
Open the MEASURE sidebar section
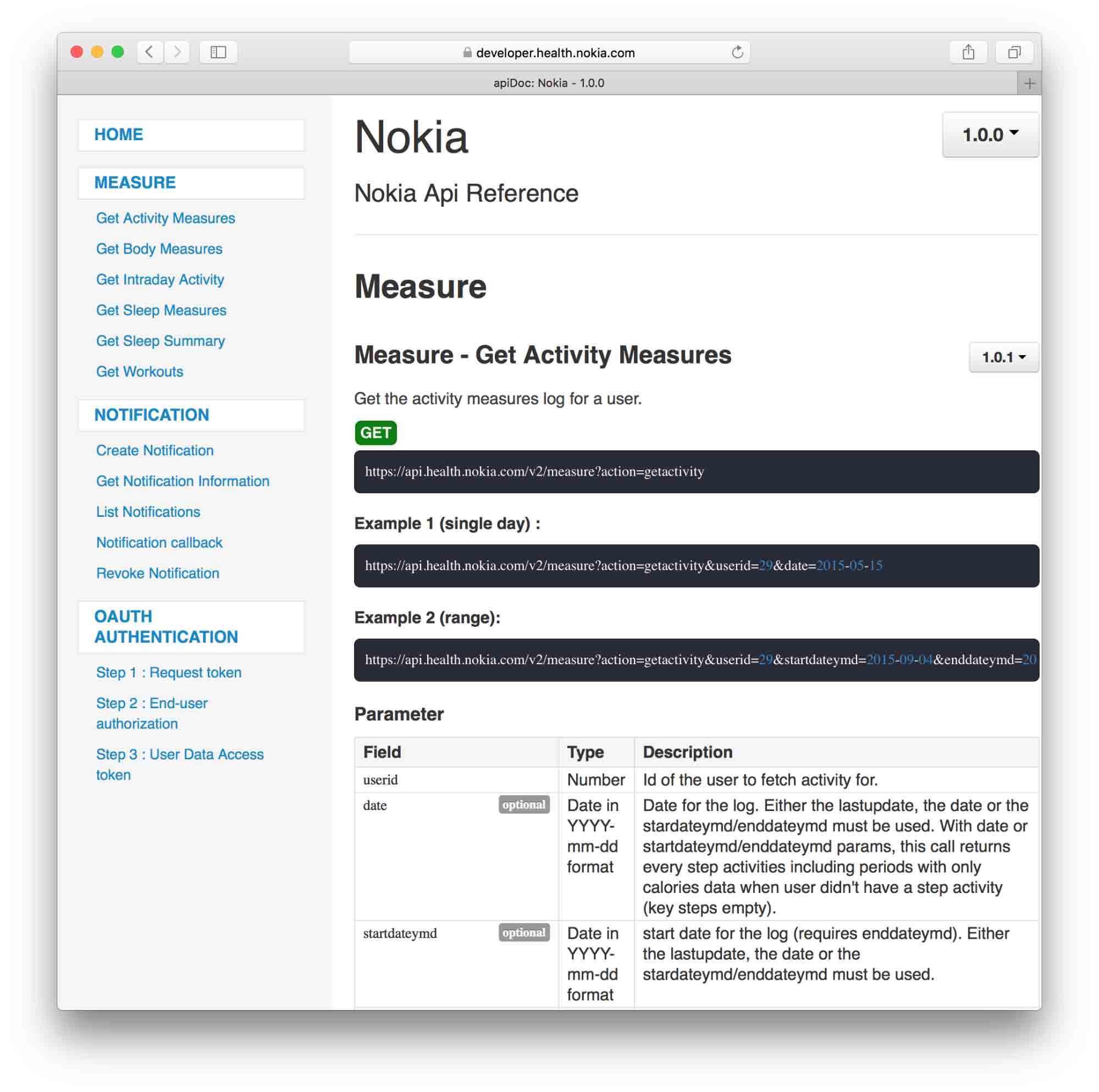point(191,183)
